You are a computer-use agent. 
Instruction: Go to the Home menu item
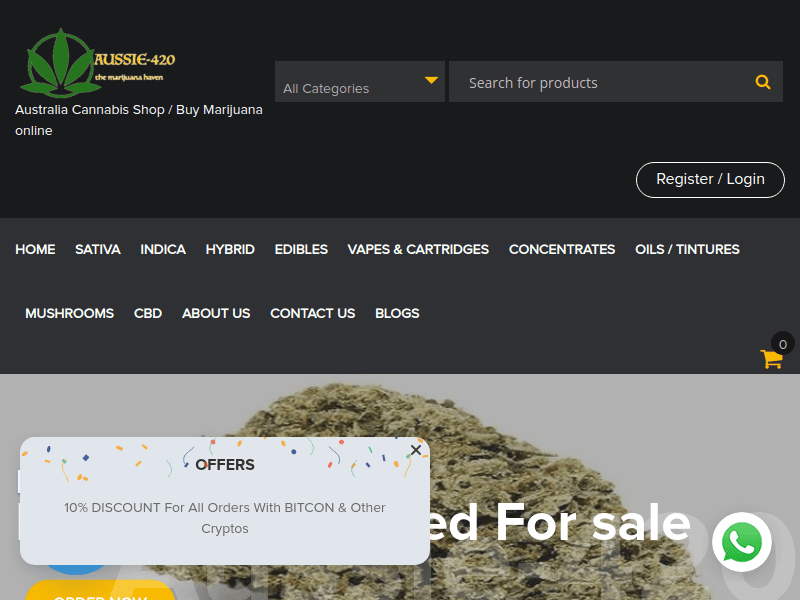coord(35,249)
